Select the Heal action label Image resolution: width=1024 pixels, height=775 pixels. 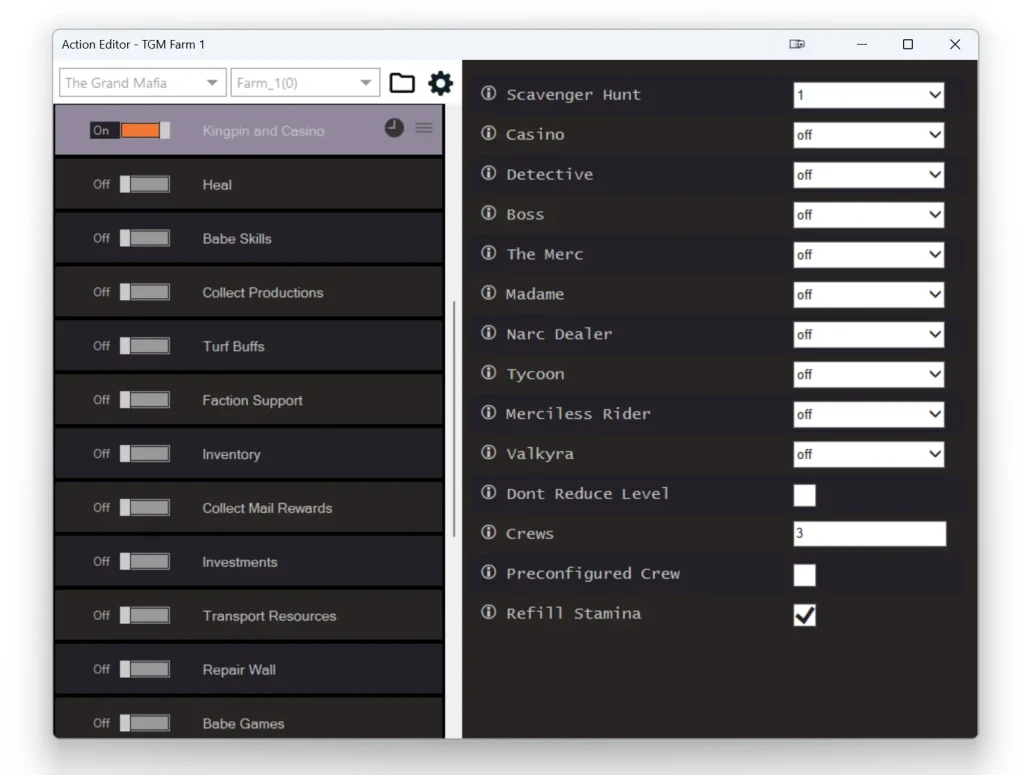coord(217,185)
